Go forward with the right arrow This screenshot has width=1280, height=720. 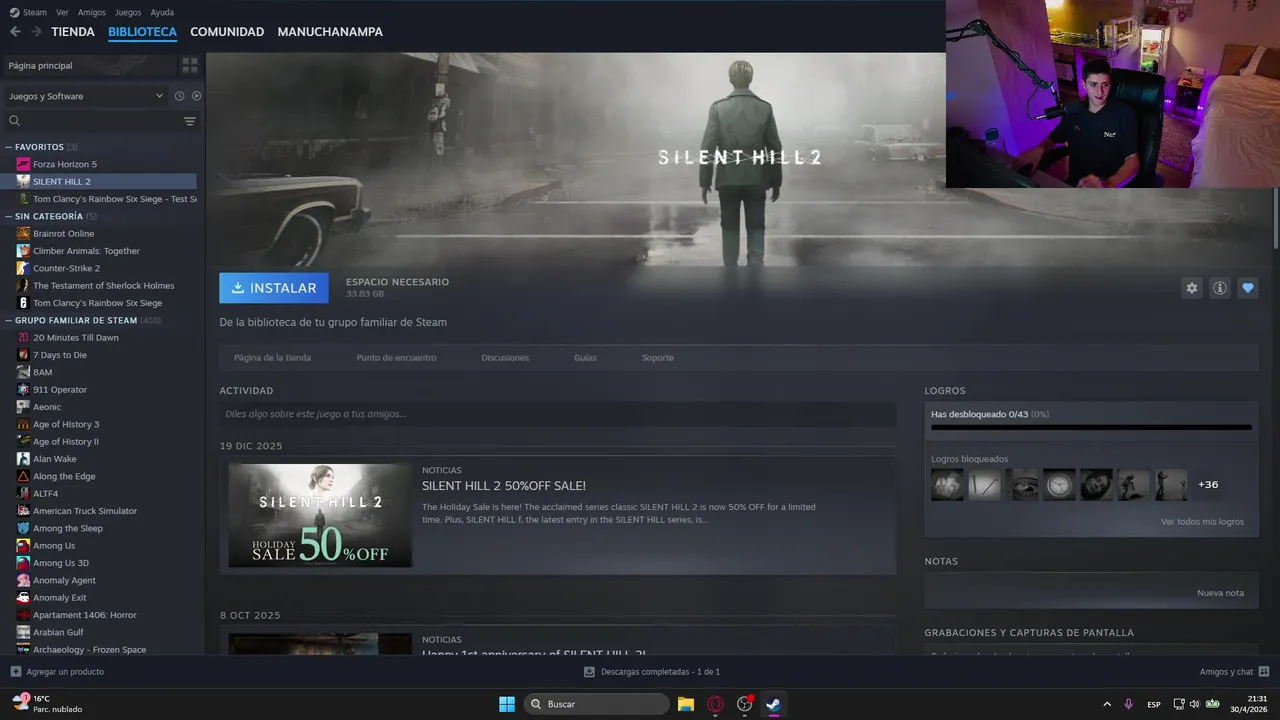pos(36,32)
